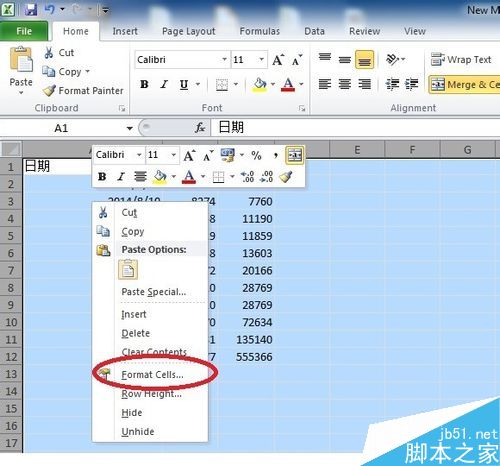
Task: Click the Wrap Text button
Action: click(x=461, y=60)
